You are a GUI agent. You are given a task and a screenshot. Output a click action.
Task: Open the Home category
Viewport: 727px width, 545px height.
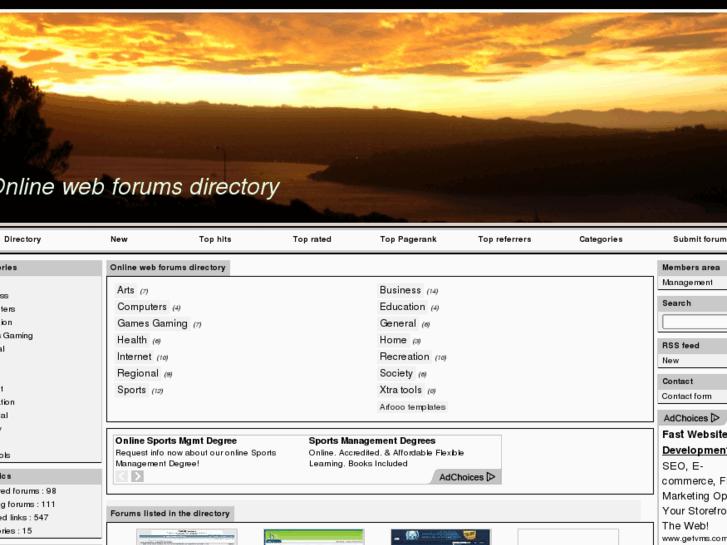(x=393, y=340)
